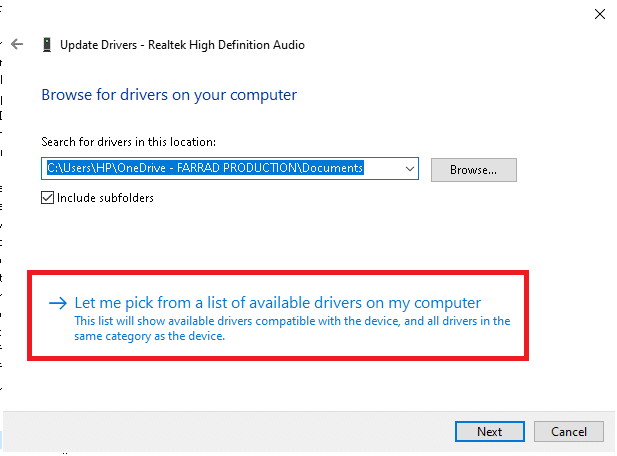Click the blue arrow beside Let me pick
The height and width of the screenshot is (456, 617).
58,303
